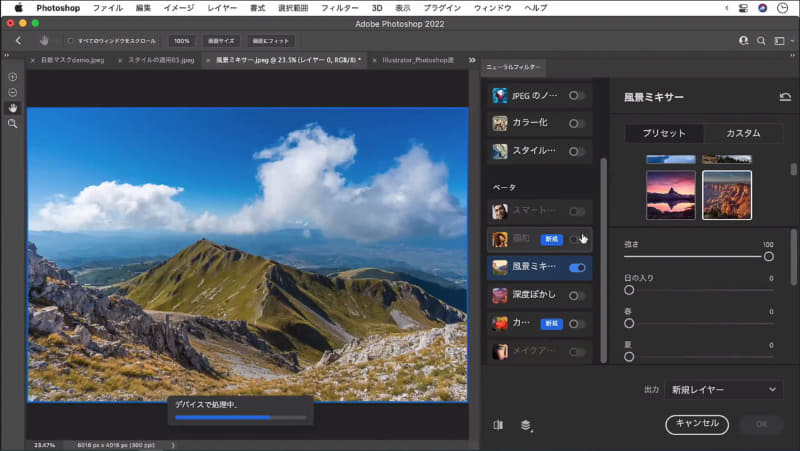800x451 pixels.
Task: Check すべてのウィンドウをスクロール checkbox
Action: point(71,41)
